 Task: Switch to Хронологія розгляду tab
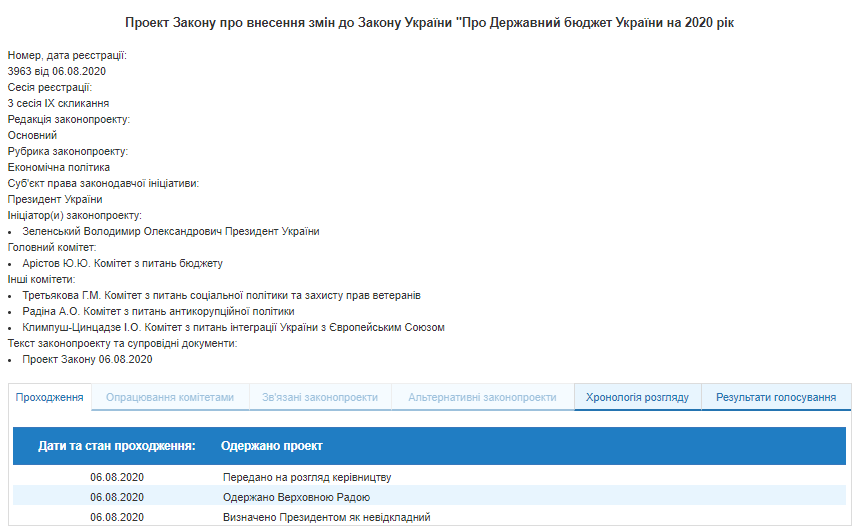pos(637,397)
